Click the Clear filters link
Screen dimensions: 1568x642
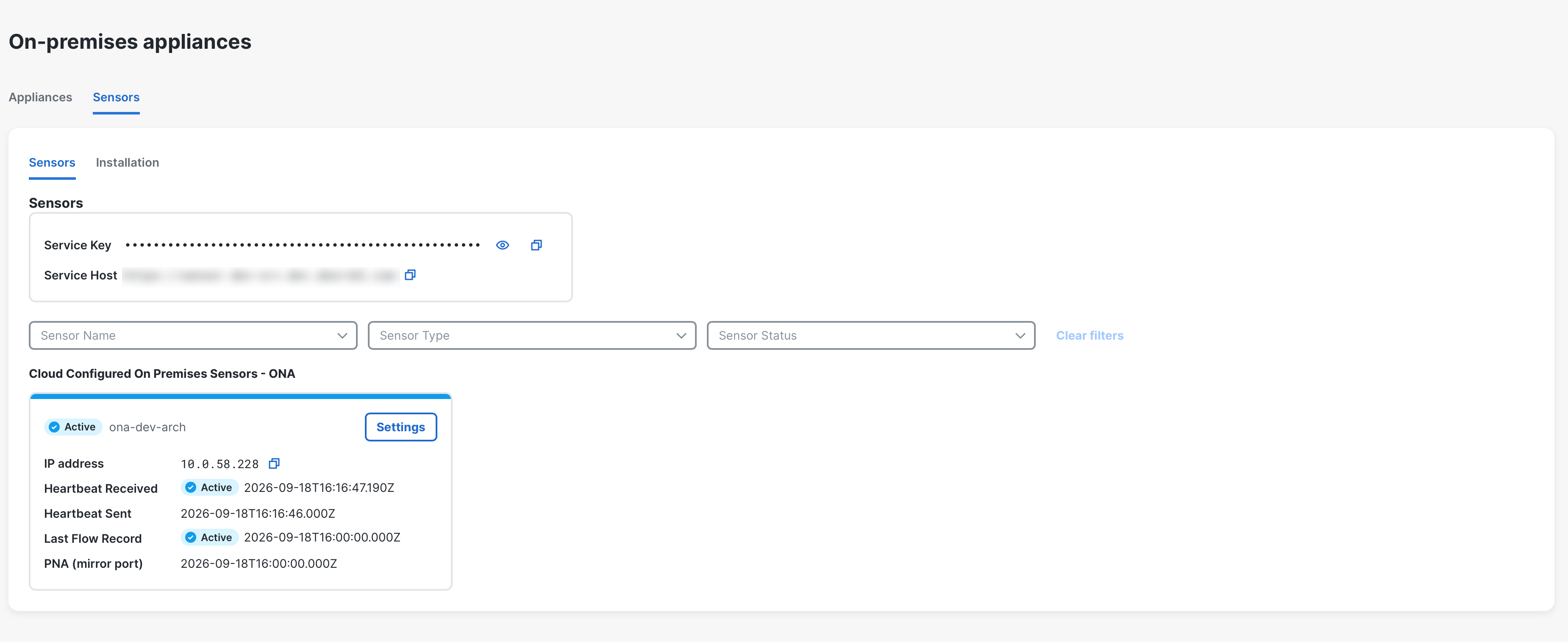click(1090, 335)
